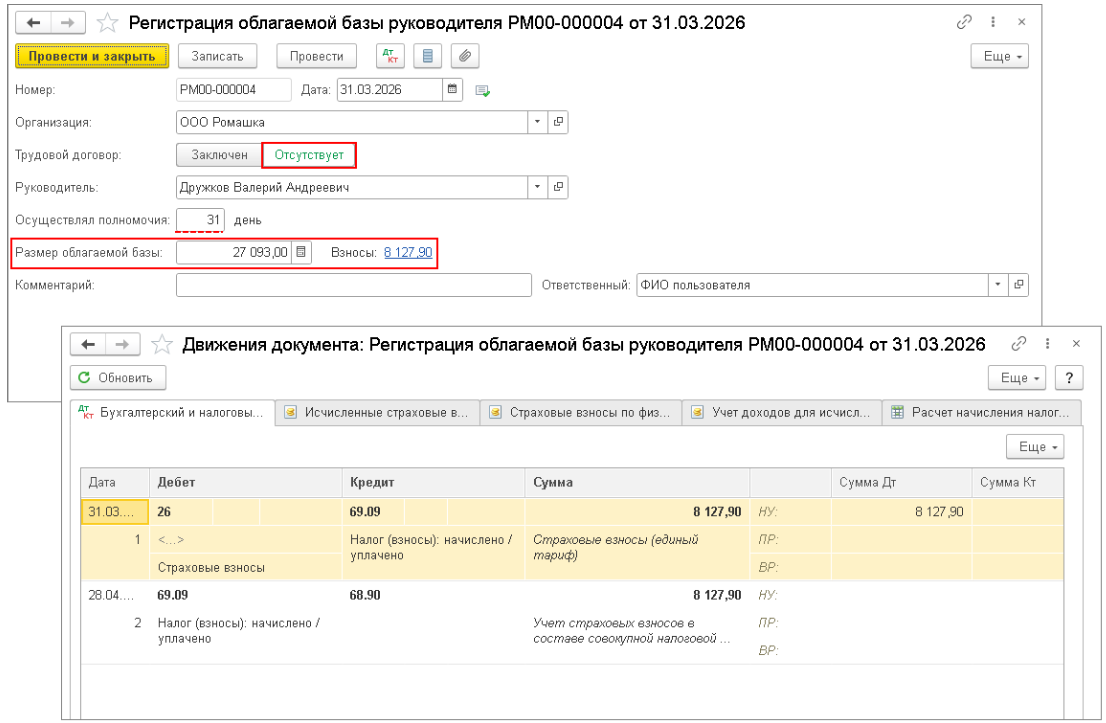This screenshot has width=1106, height=723.
Task: Open the Взносы 8 127,90 link
Action: point(407,253)
